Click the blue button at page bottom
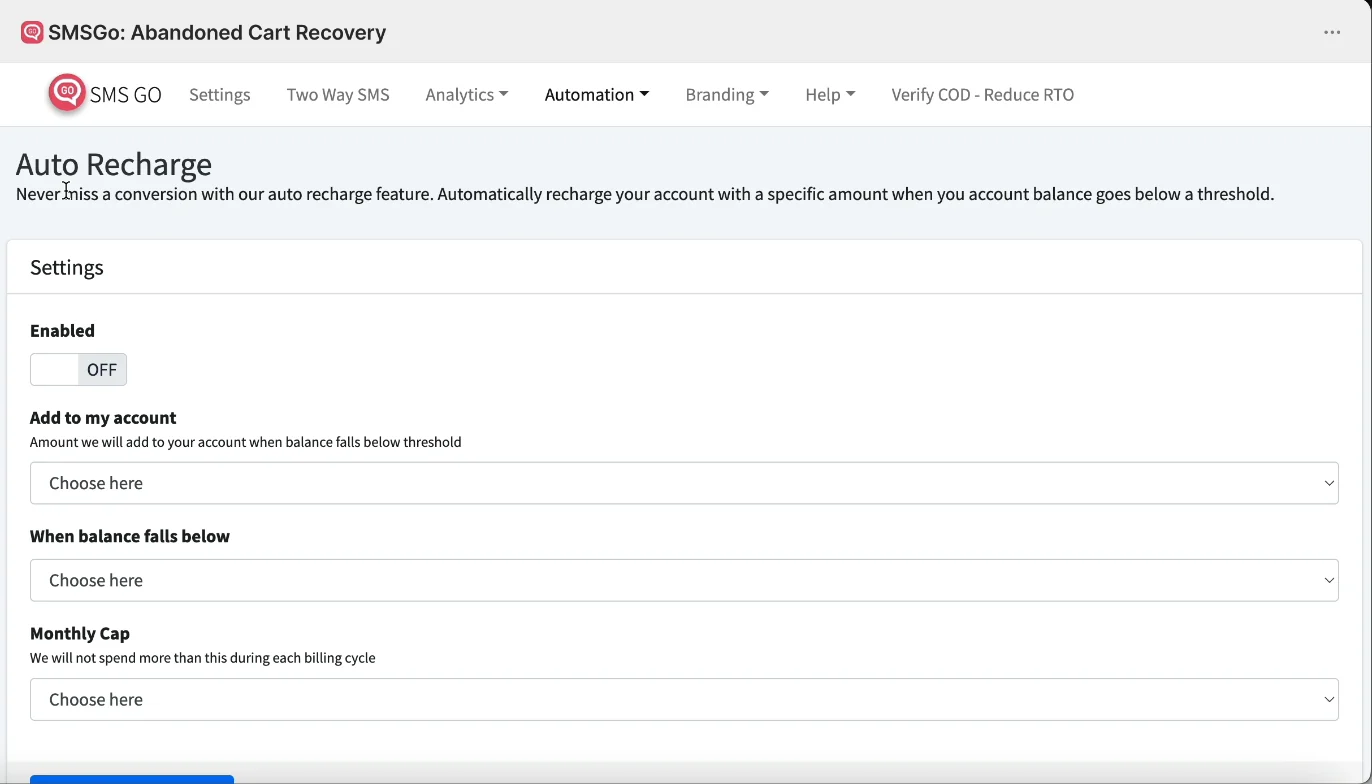The height and width of the screenshot is (784, 1372). pyautogui.click(x=132, y=779)
